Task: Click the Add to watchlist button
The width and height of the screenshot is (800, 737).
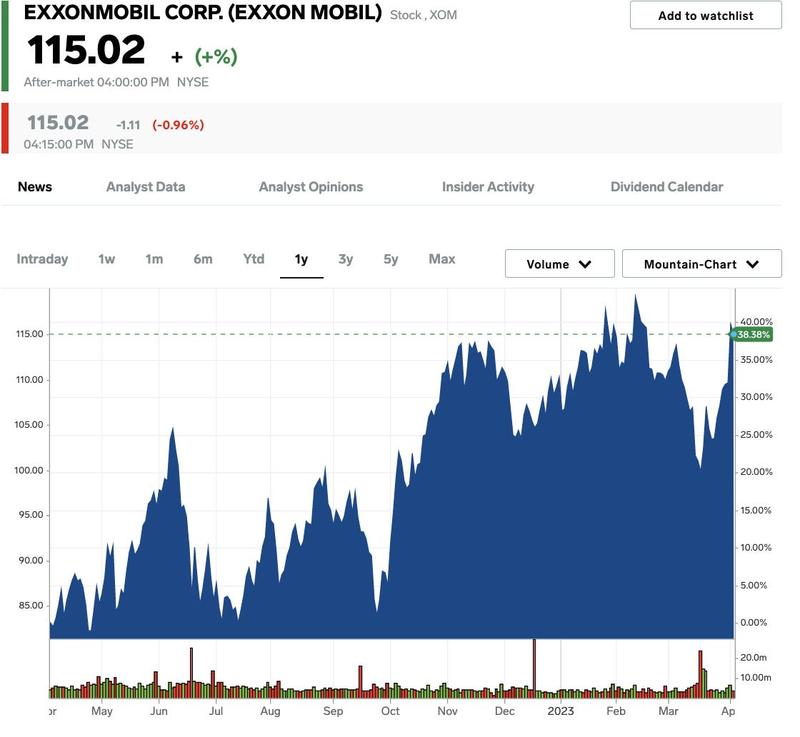Action: point(705,15)
